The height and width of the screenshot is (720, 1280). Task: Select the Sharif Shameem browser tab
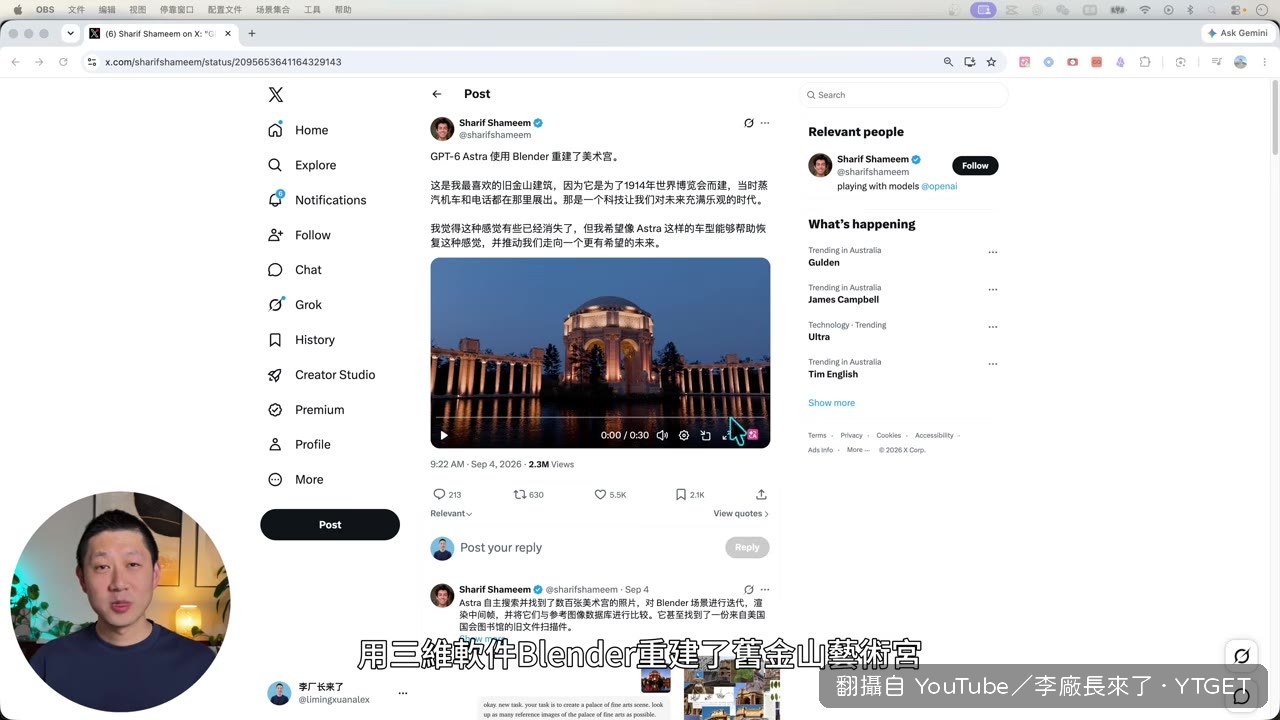(x=158, y=33)
